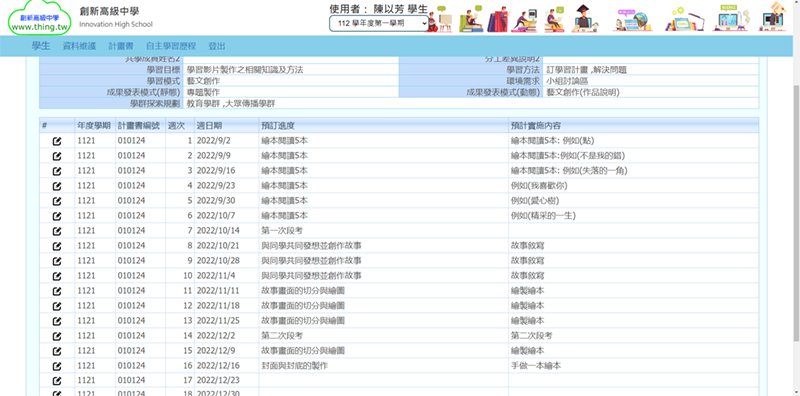Open the 112 學年度第一學期 semester dropdown
This screenshot has height=396, width=800.
[379, 23]
